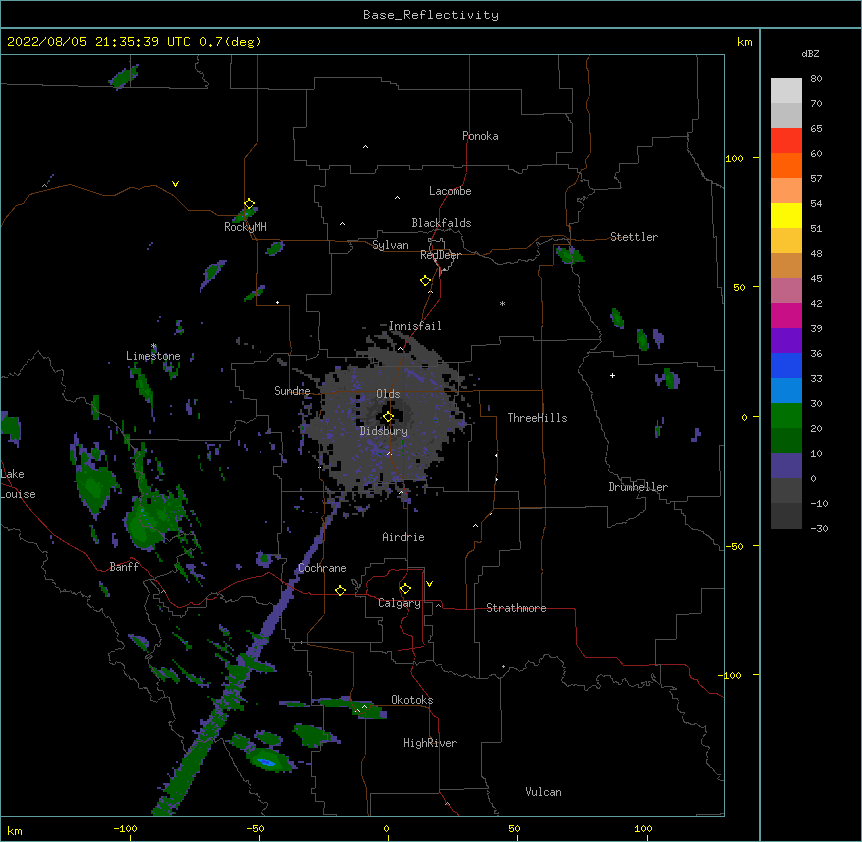Select the 70 dBZ white-gray swatch
The width and height of the screenshot is (862, 842).
click(x=786, y=91)
